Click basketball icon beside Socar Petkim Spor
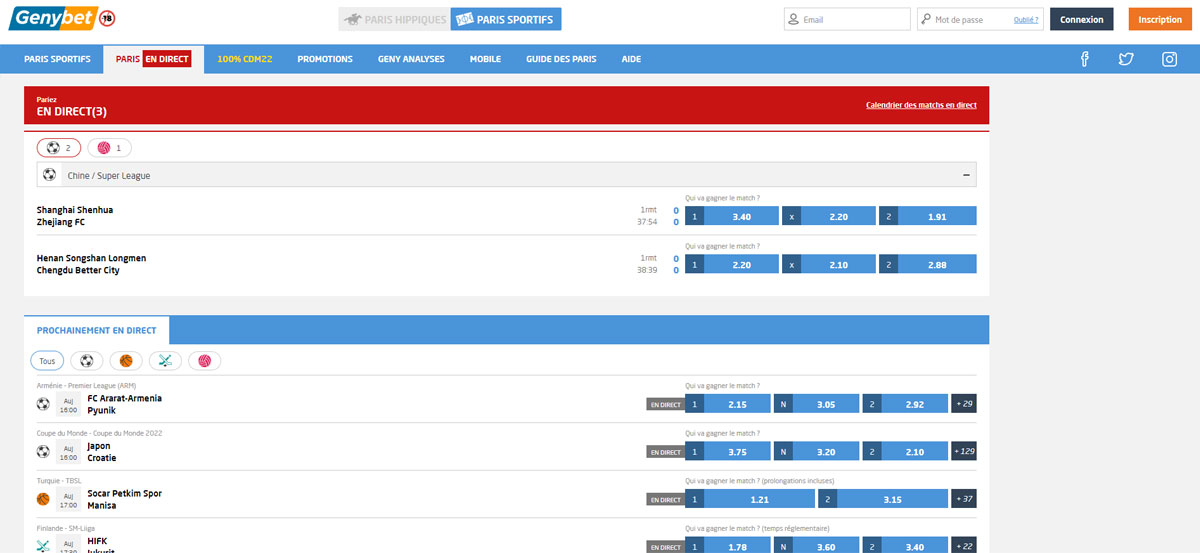This screenshot has height=553, width=1200. [x=43, y=499]
